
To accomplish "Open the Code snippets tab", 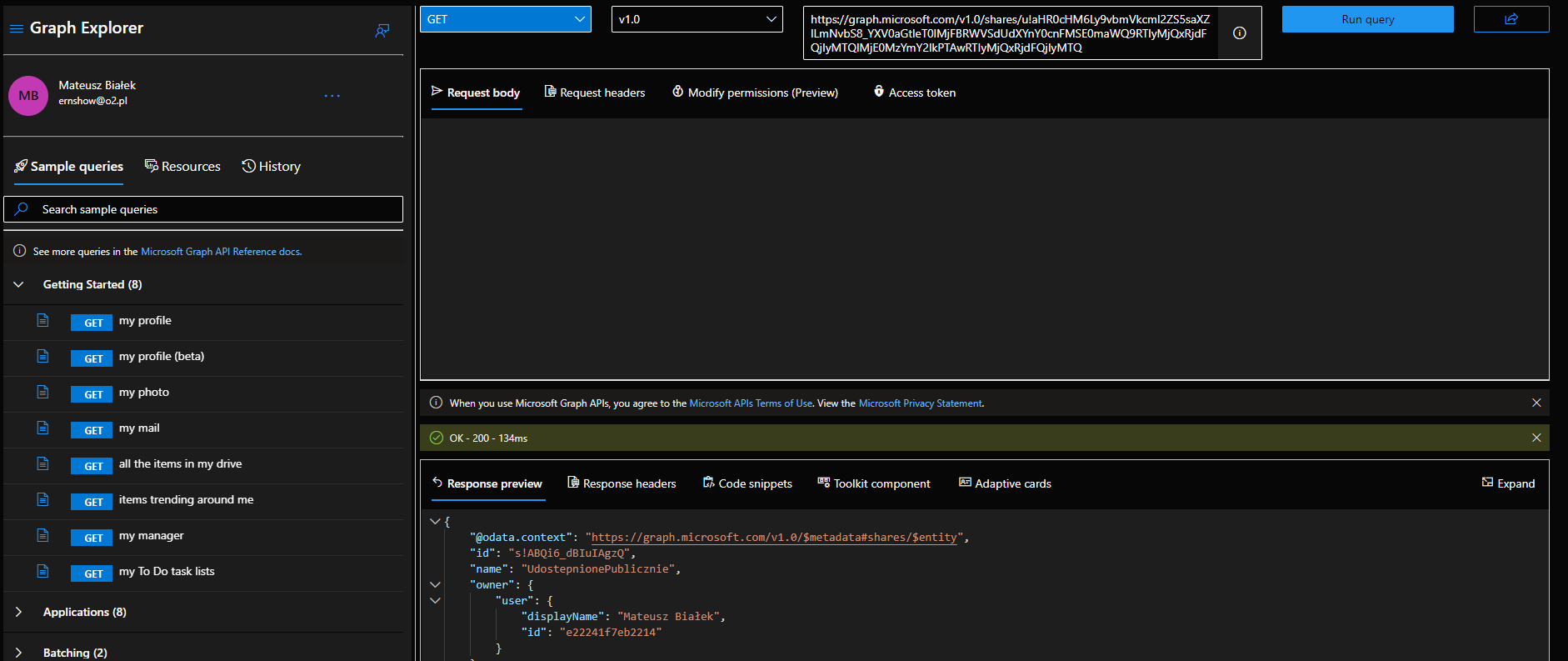I will 747,483.
